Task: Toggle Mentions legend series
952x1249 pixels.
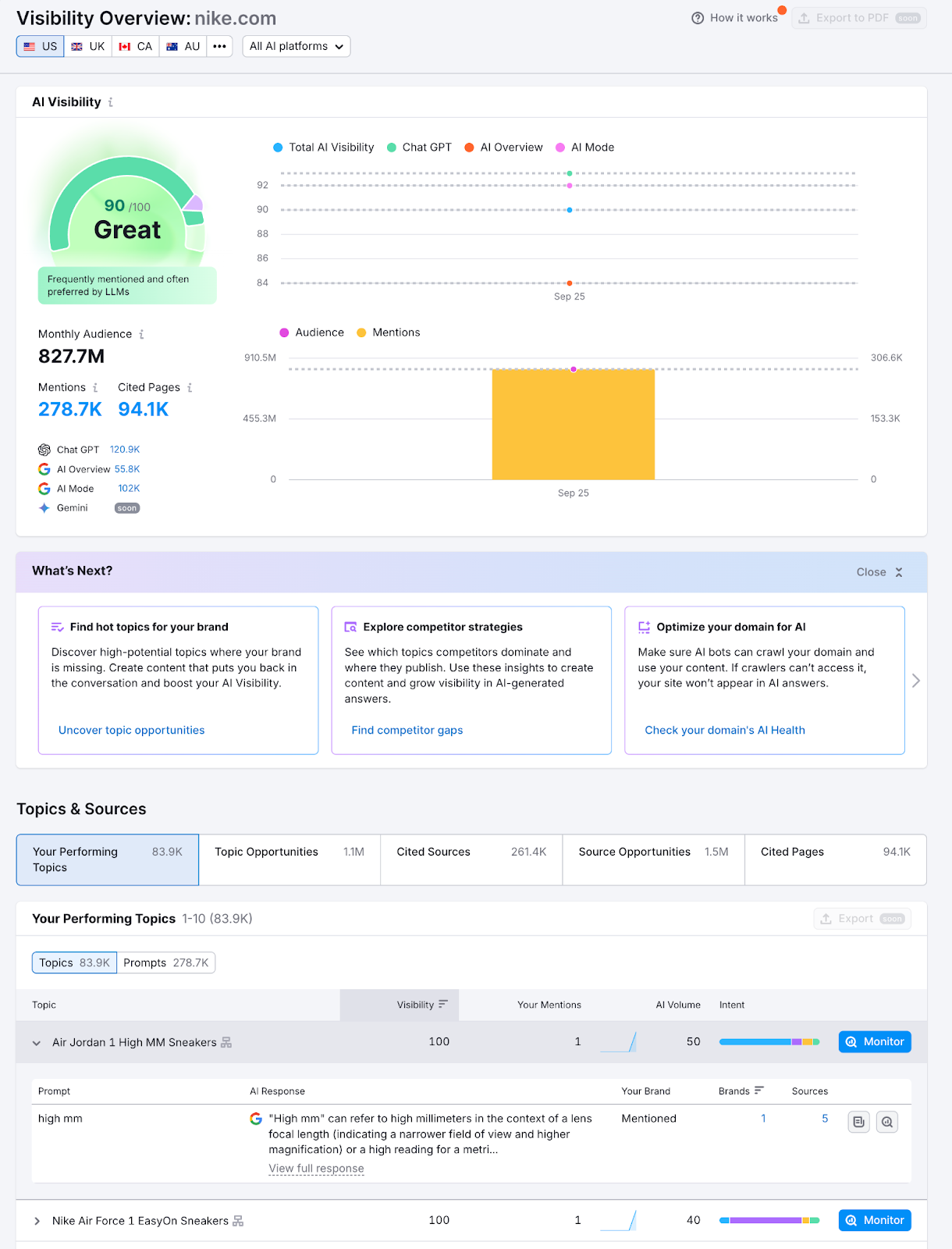Action: (389, 333)
